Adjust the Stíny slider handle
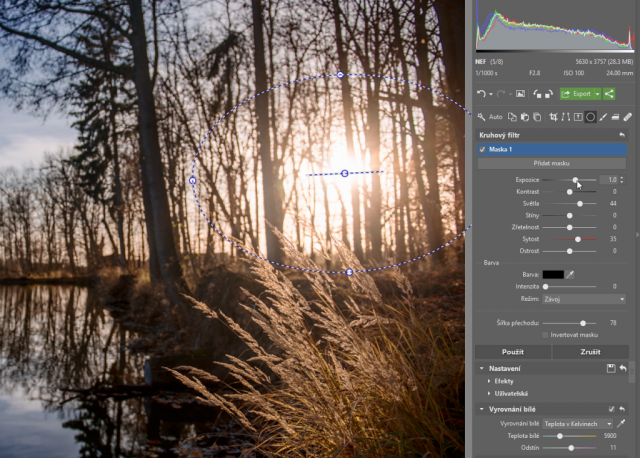 click(x=570, y=216)
